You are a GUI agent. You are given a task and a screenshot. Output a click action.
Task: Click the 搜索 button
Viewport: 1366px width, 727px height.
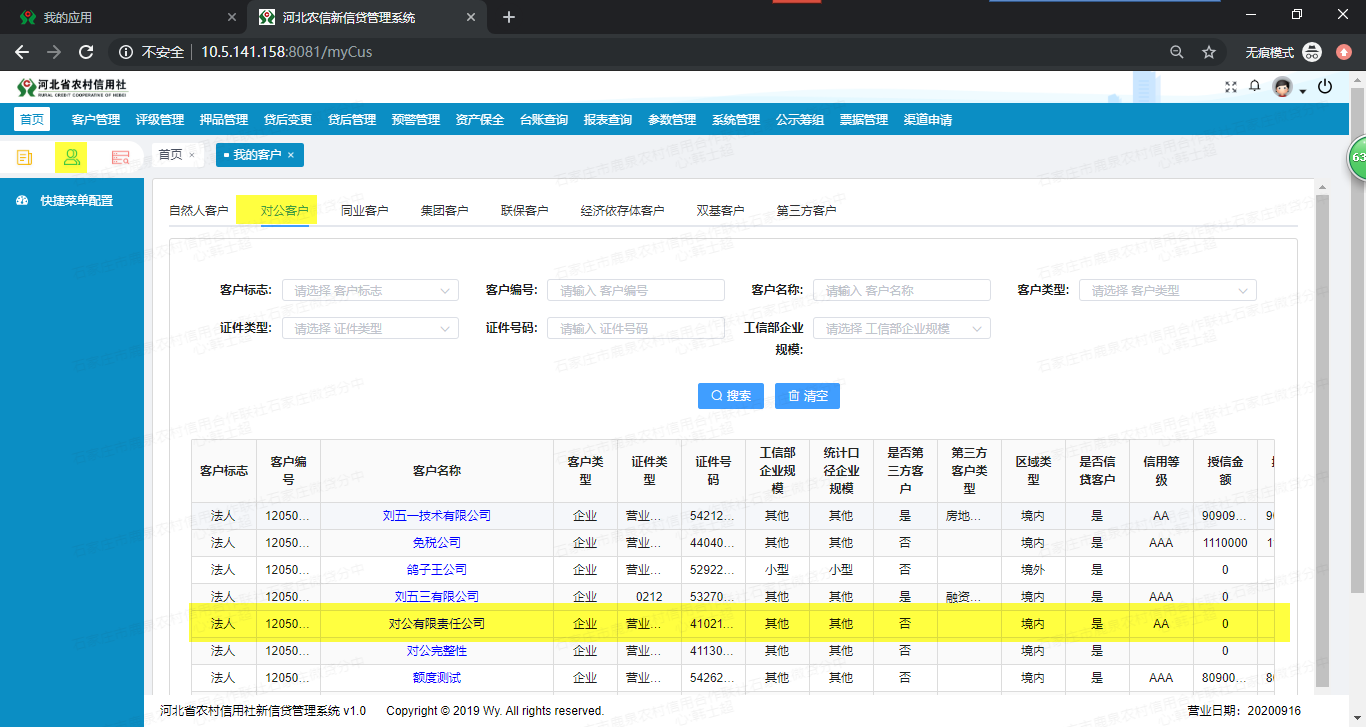[x=730, y=395]
